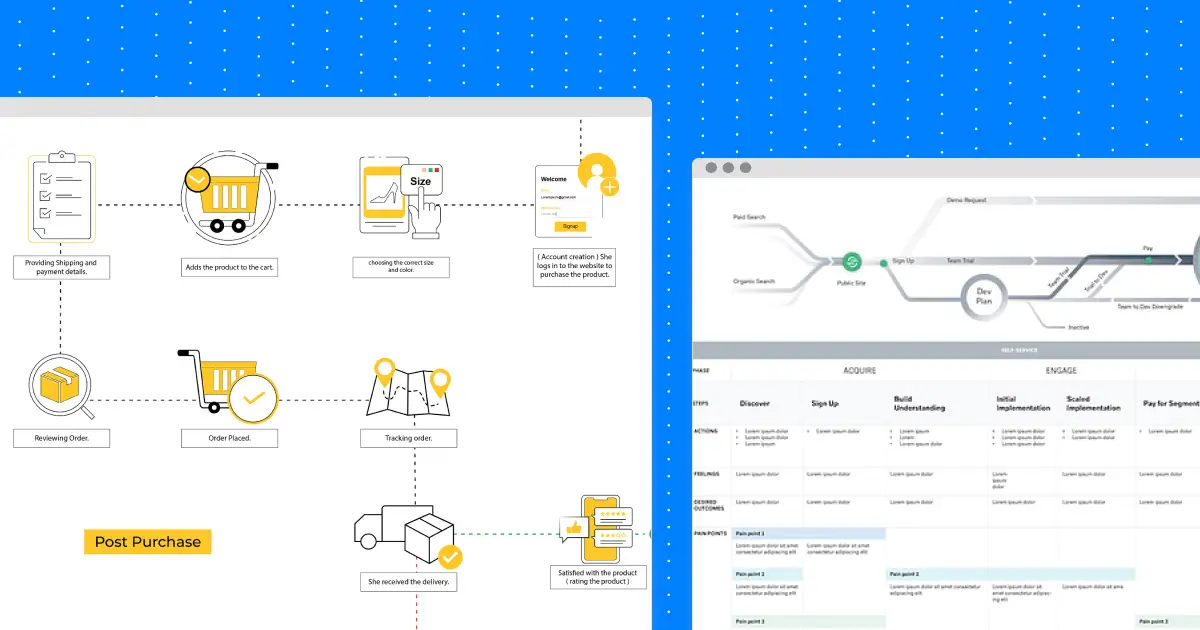This screenshot has width=1200, height=630.
Task: Expand the SELF SERVICE section bar
Action: 1020,349
